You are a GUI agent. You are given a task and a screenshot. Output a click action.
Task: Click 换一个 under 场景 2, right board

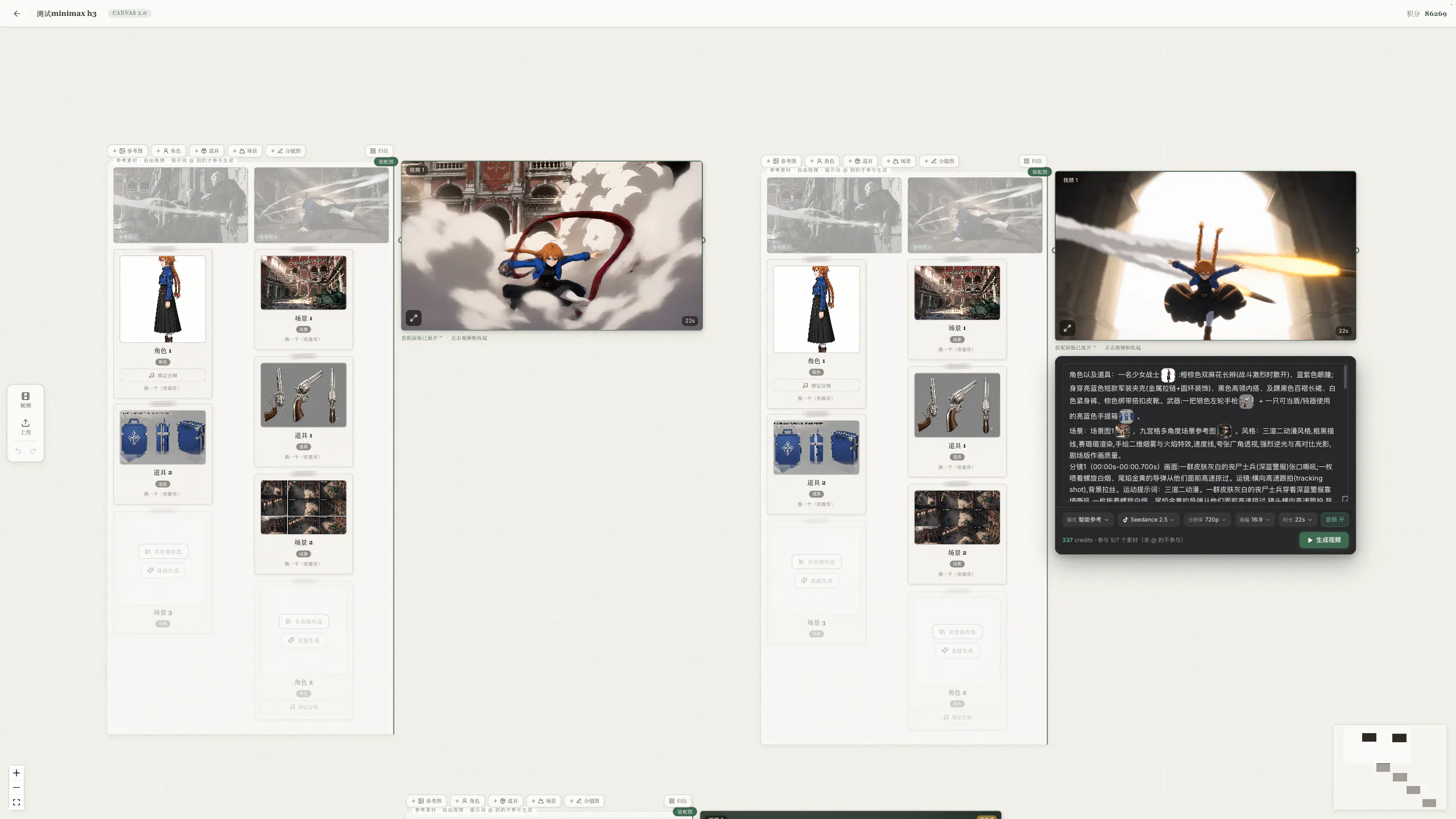coord(956,574)
